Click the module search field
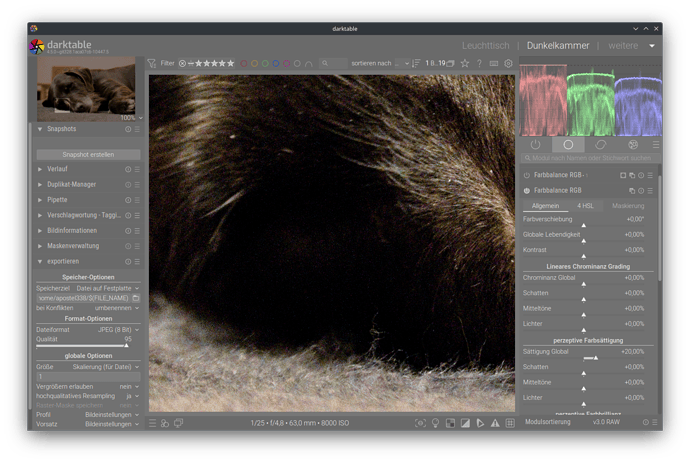 590,158
